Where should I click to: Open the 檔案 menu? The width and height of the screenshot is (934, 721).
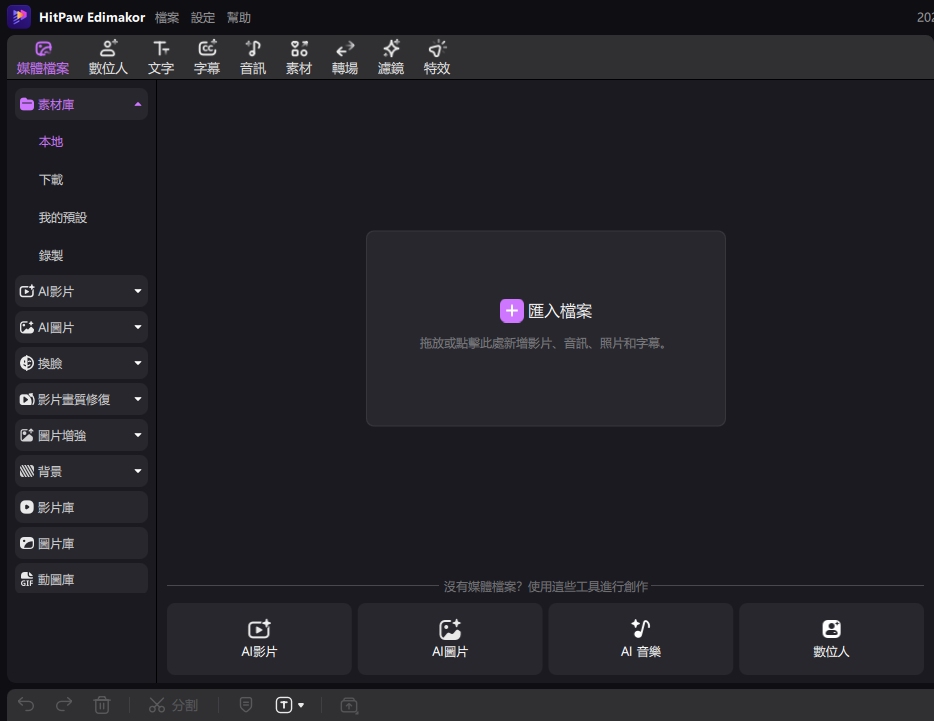pyautogui.click(x=166, y=17)
